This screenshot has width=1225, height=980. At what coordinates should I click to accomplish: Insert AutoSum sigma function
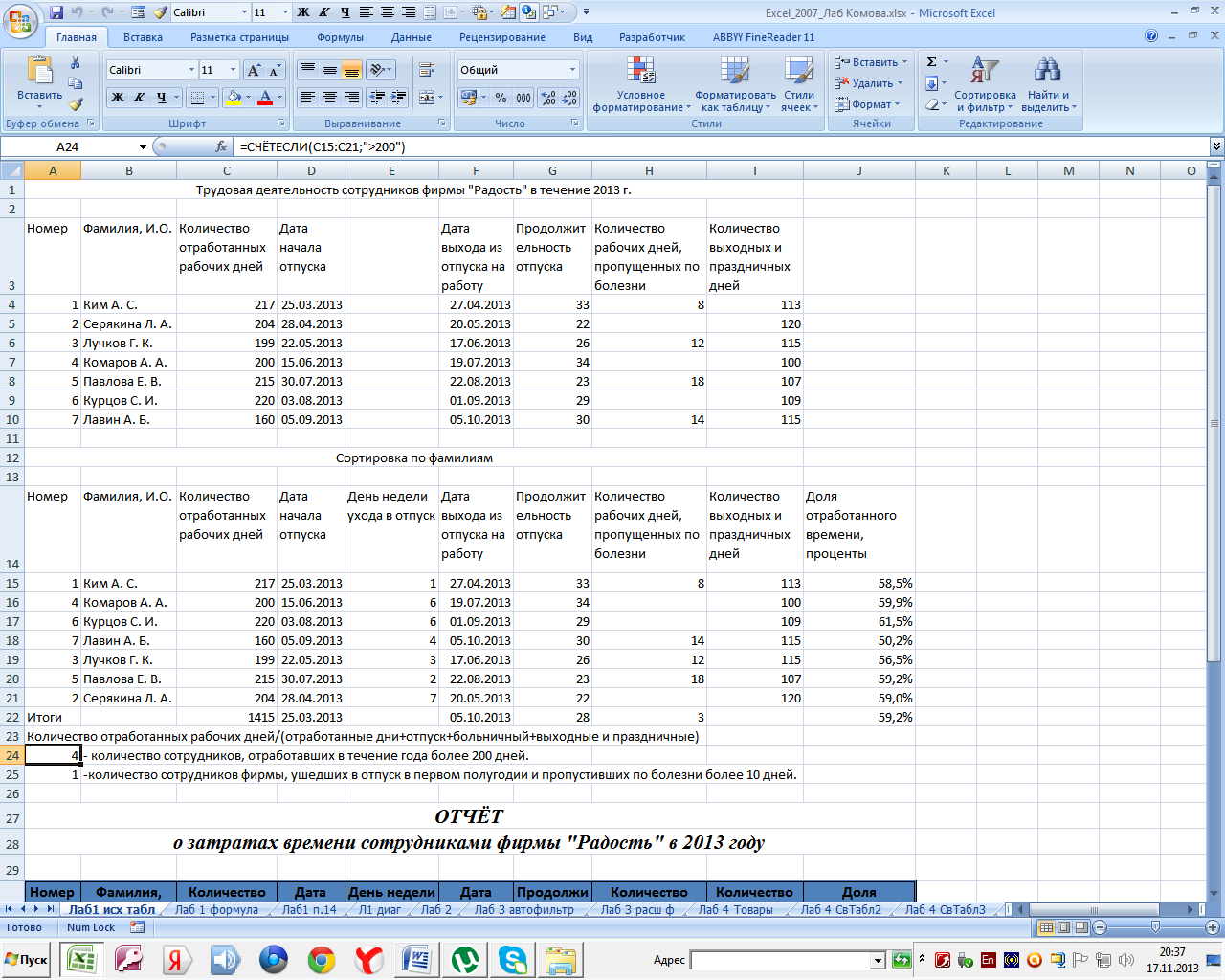(931, 62)
